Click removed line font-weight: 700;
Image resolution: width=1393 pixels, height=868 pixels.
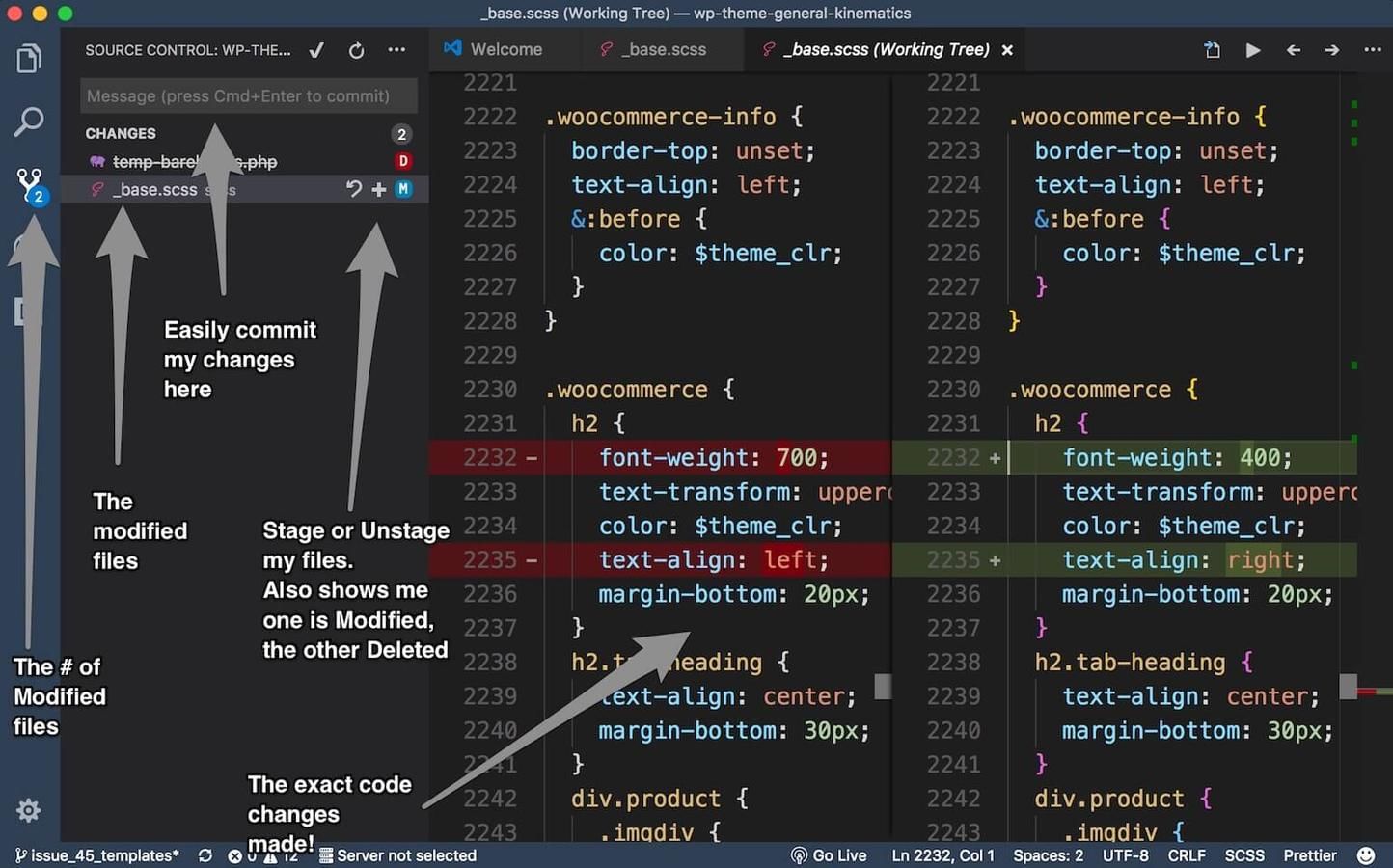click(x=713, y=457)
